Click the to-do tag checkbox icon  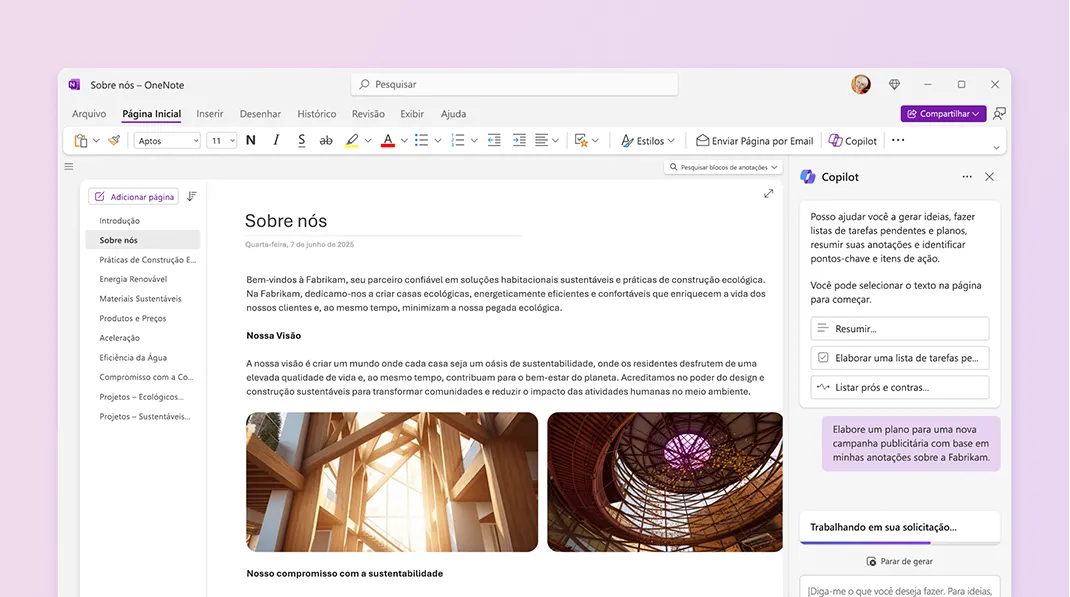click(581, 141)
